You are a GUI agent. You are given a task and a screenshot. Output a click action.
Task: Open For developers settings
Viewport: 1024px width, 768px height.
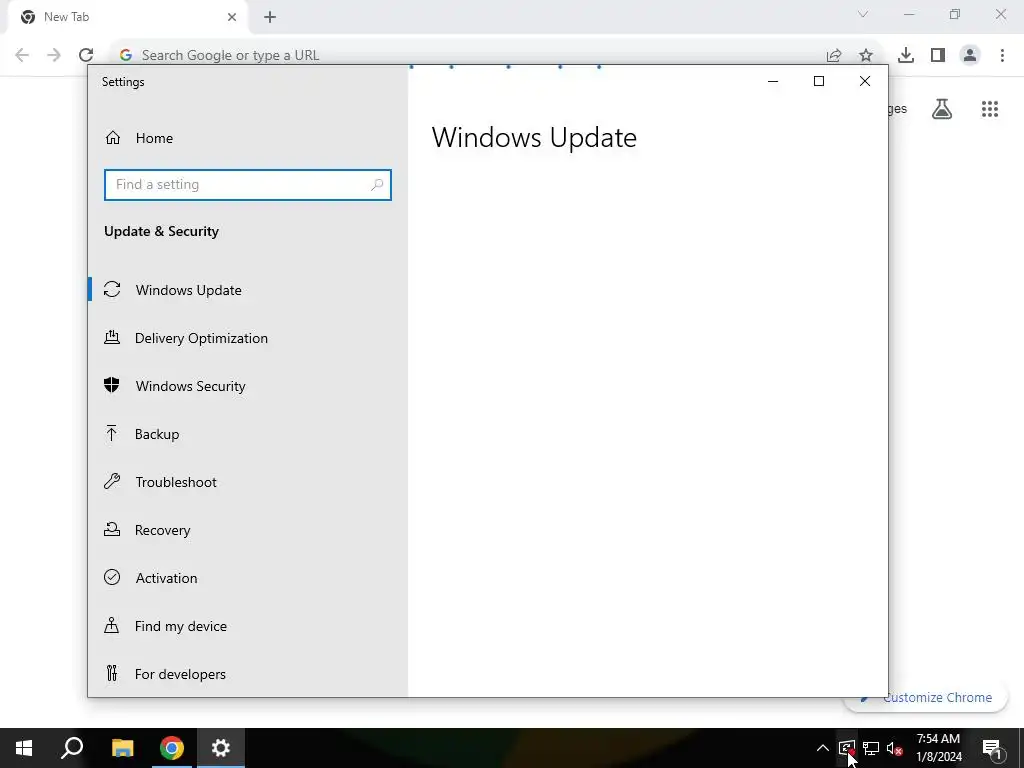click(x=248, y=674)
